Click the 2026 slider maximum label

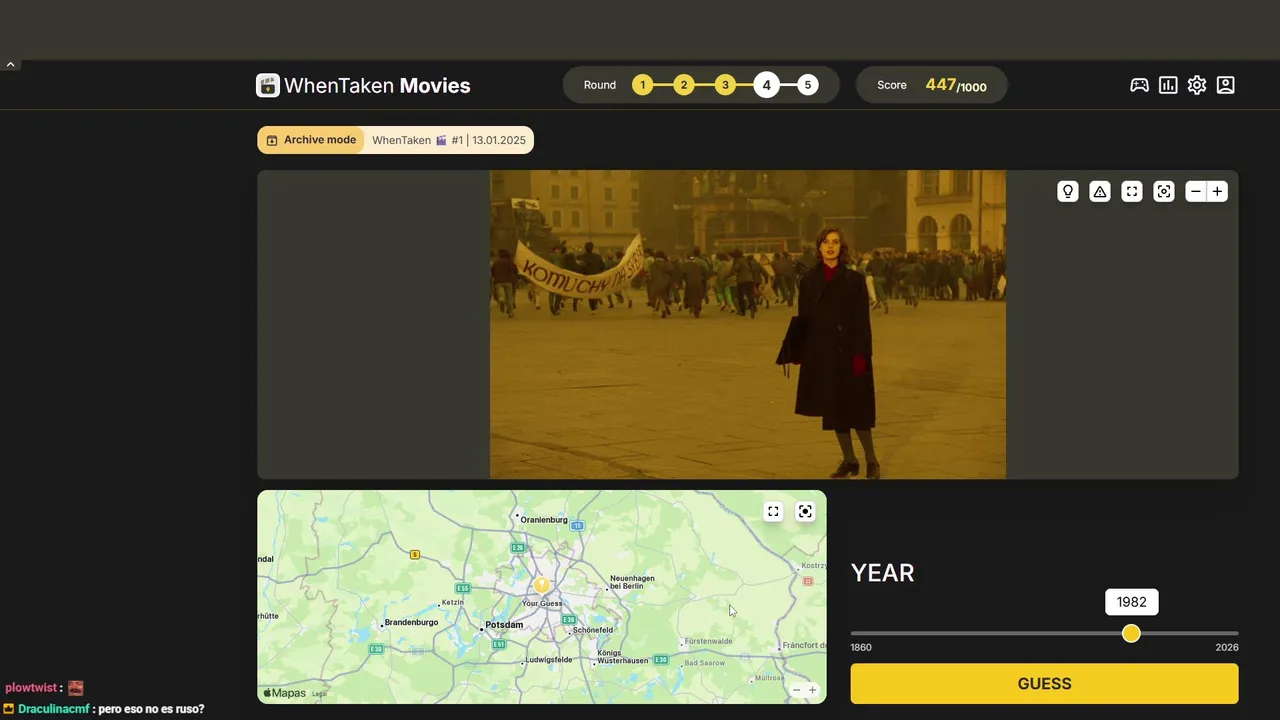[1227, 647]
